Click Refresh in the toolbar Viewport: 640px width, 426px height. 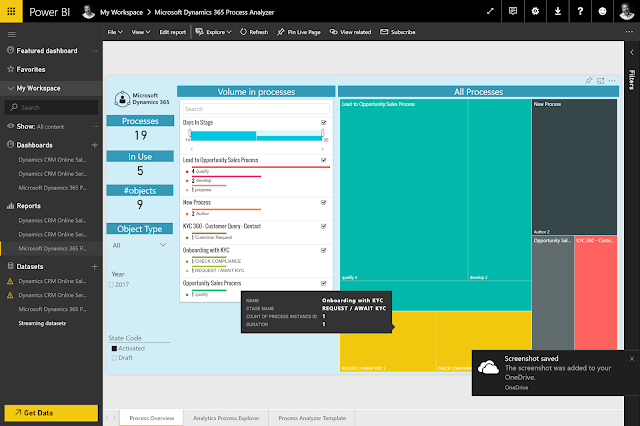pyautogui.click(x=254, y=32)
